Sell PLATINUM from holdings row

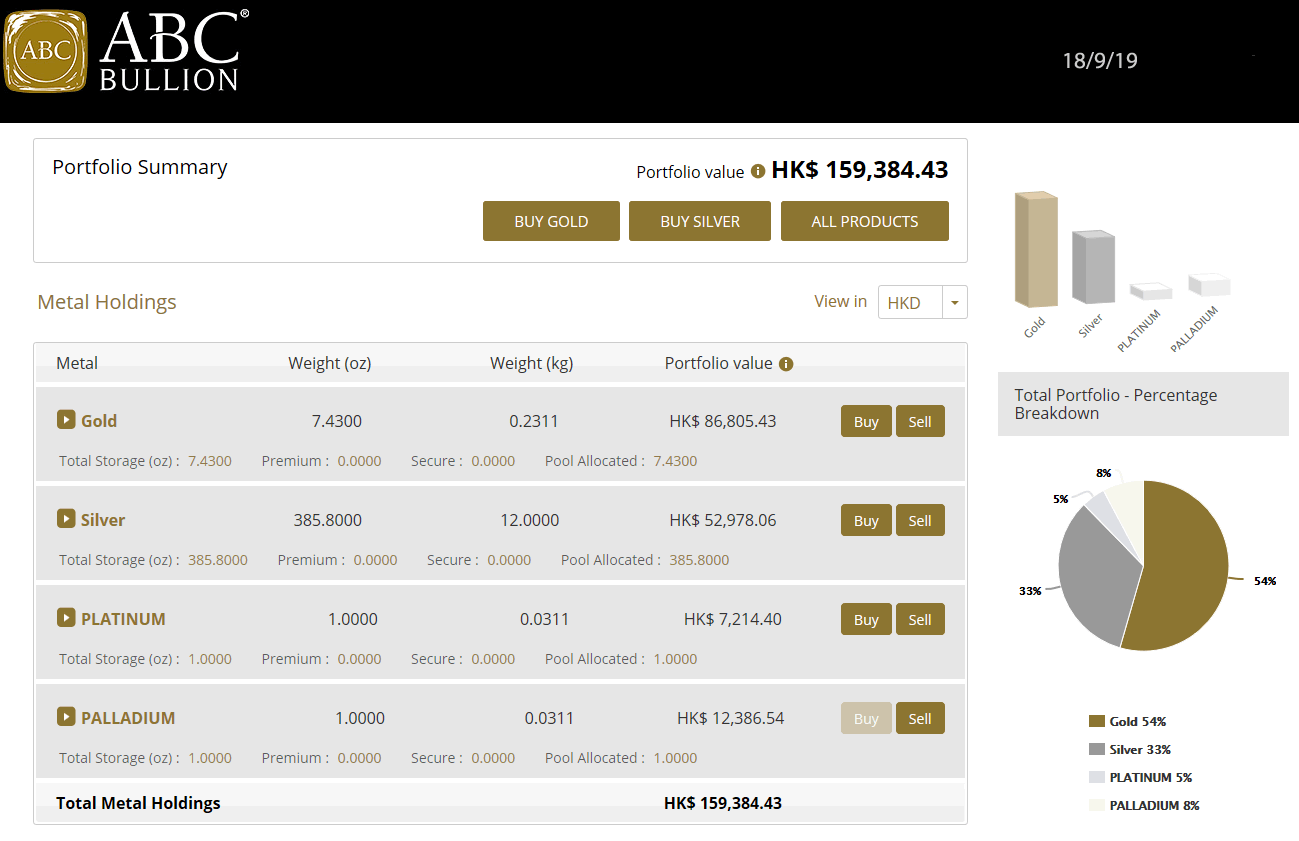point(920,619)
